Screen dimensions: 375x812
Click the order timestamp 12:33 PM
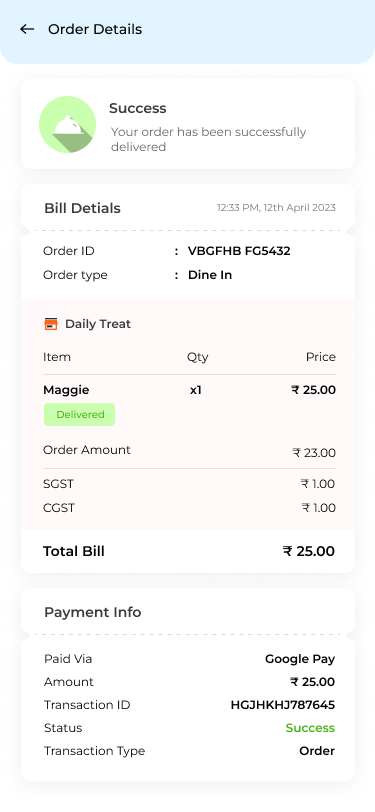point(276,208)
